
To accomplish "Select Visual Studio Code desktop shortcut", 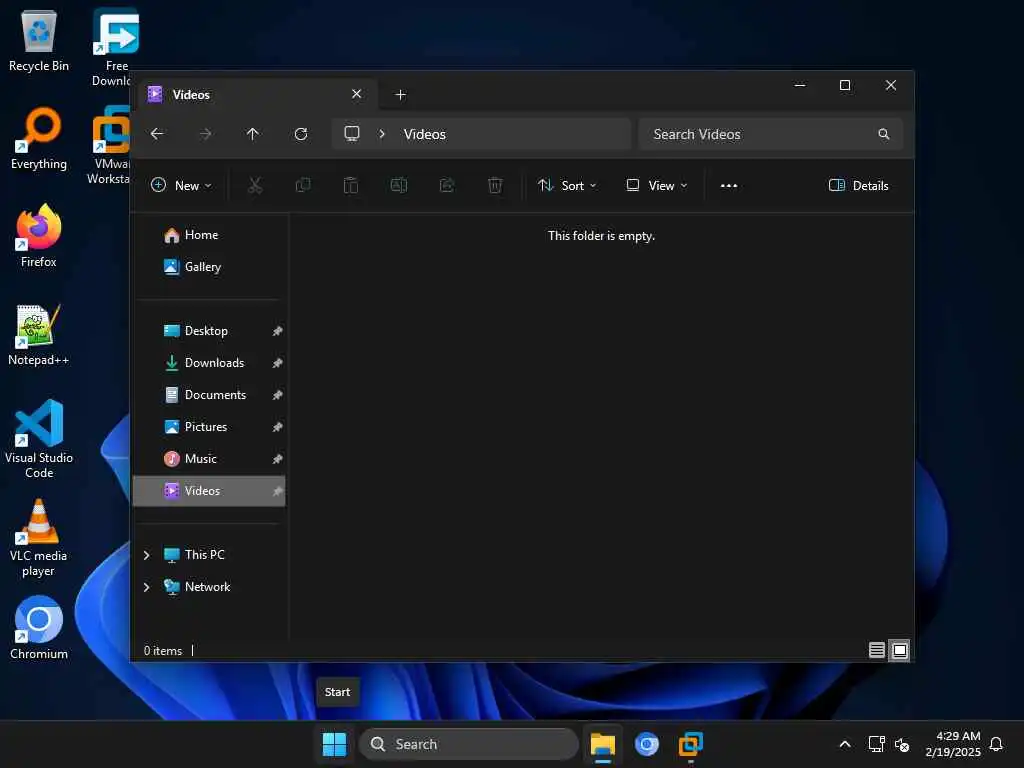I will tap(39, 439).
